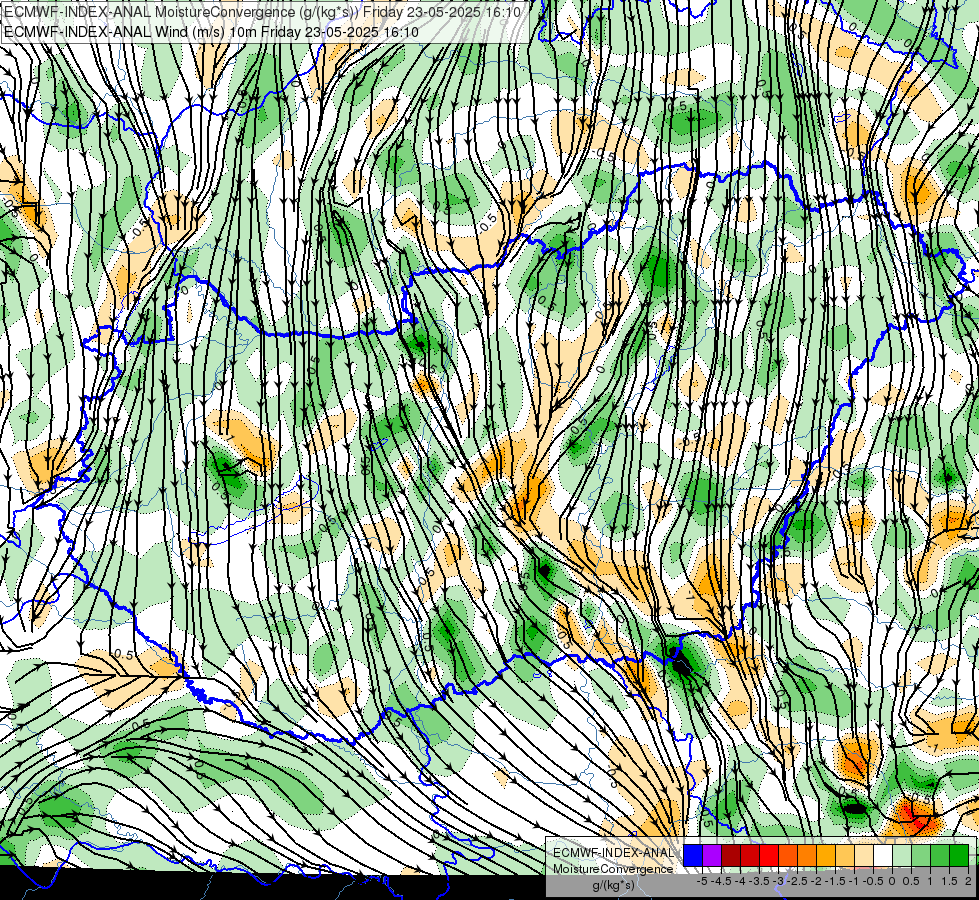Select the red swatch between -3.5 and -3

coord(750,855)
